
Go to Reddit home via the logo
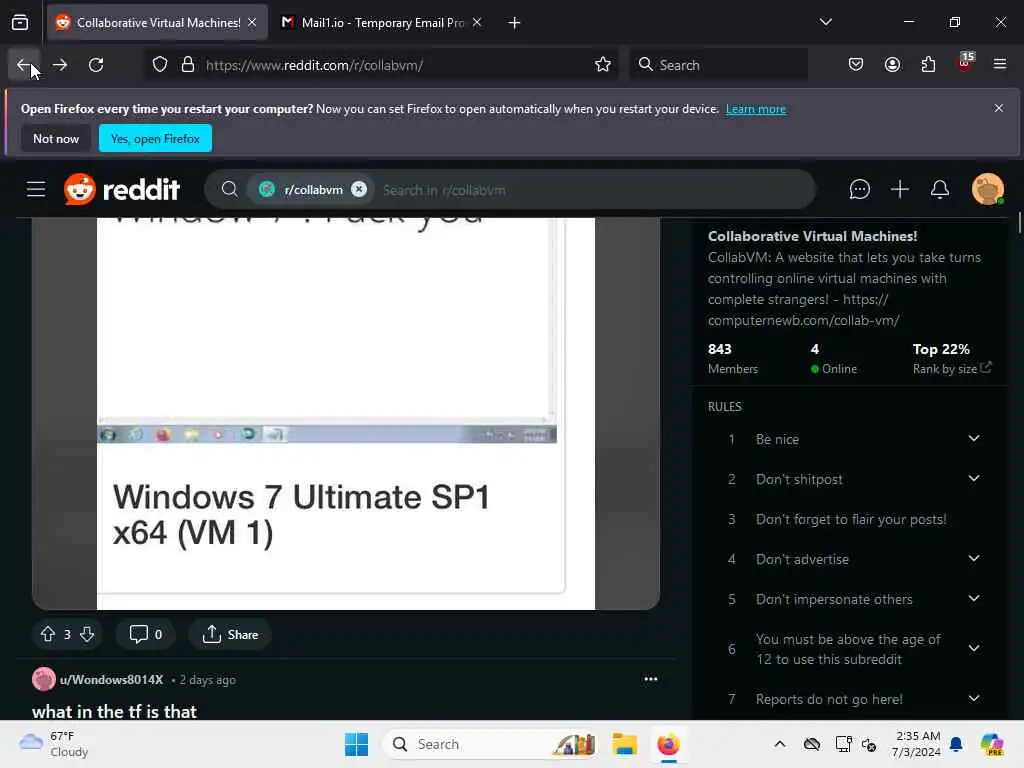coord(122,189)
